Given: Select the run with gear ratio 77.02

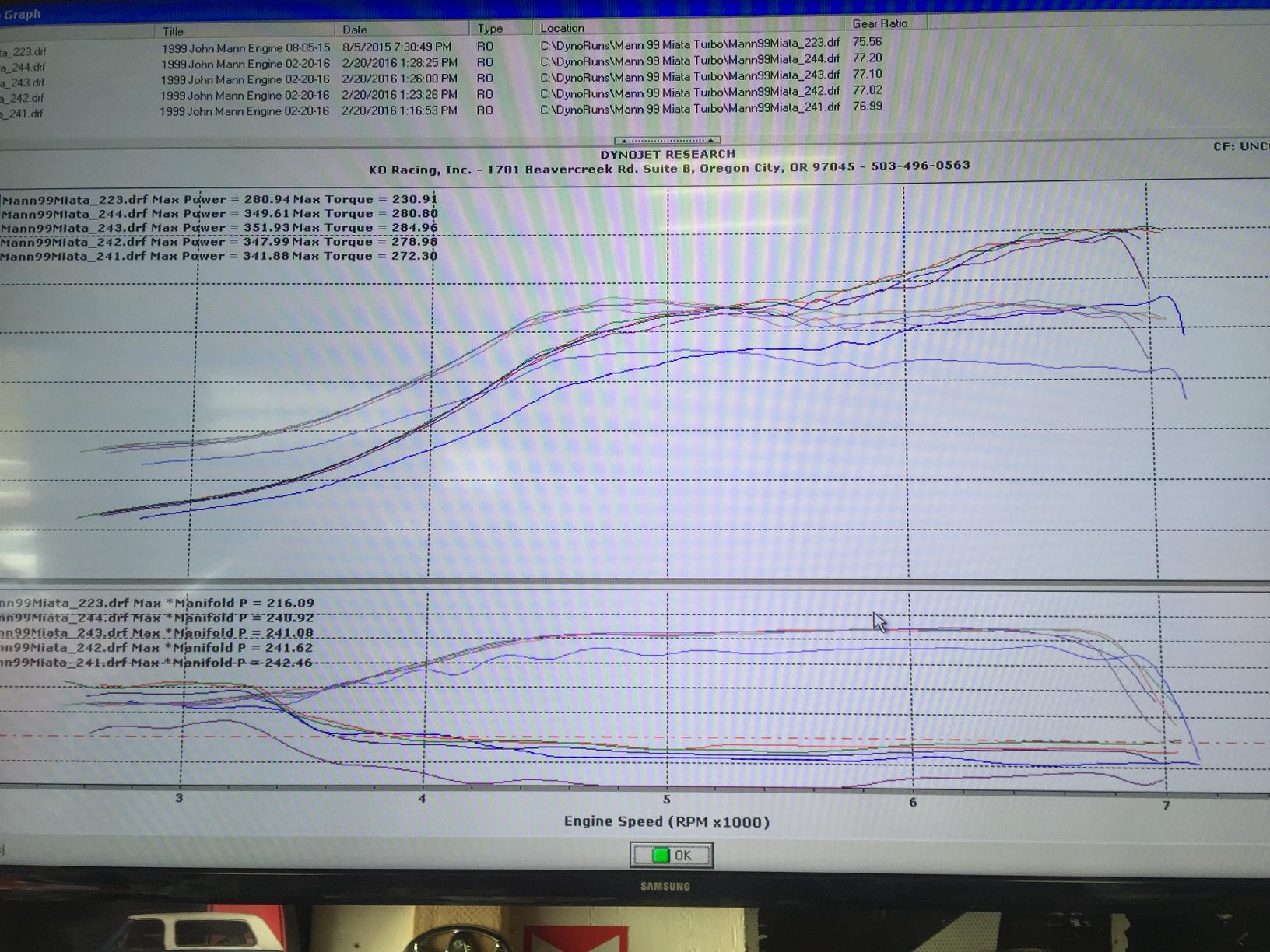Looking at the screenshot, I should [x=867, y=90].
